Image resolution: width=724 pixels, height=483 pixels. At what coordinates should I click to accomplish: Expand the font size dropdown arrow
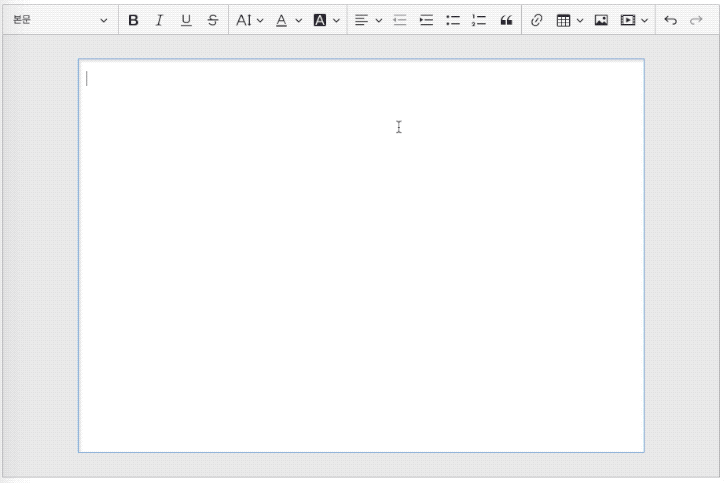pyautogui.click(x=260, y=20)
